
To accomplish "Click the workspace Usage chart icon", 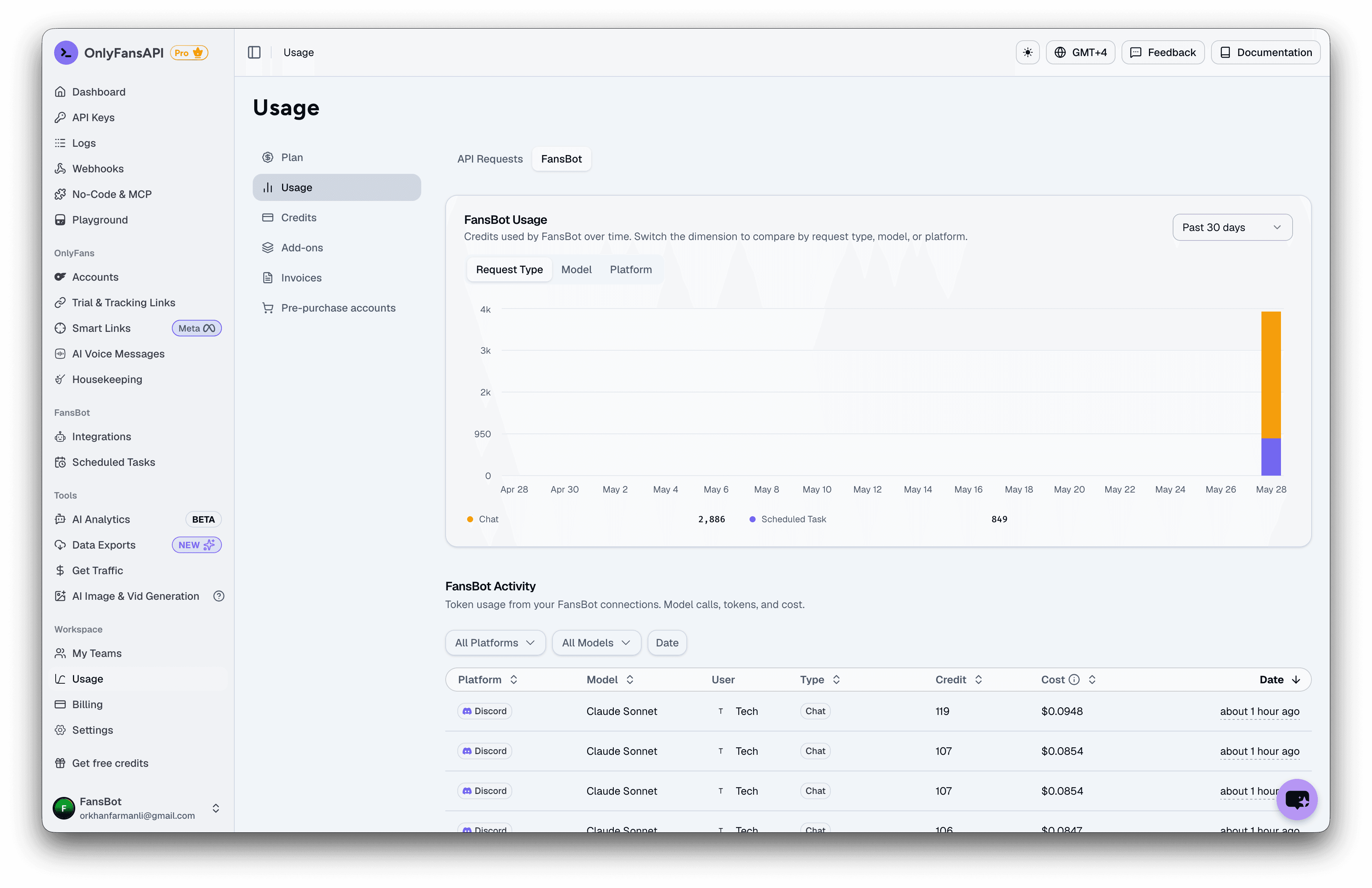I will tap(60, 679).
